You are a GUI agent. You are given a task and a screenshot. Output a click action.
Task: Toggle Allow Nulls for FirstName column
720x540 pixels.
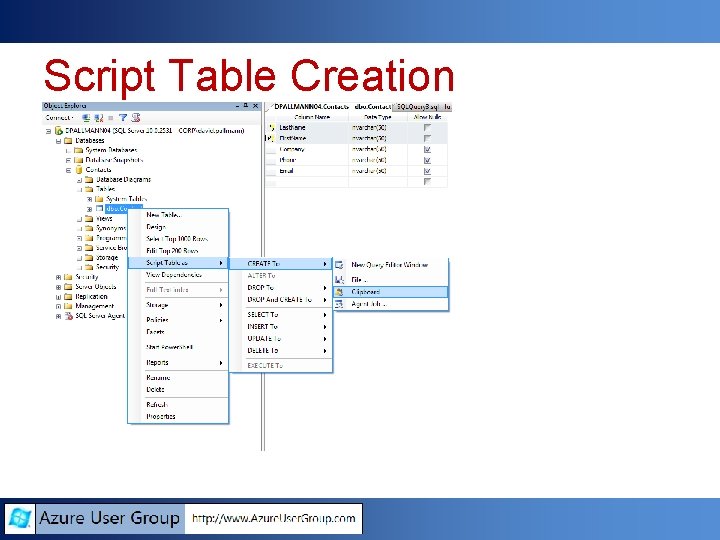click(x=428, y=138)
